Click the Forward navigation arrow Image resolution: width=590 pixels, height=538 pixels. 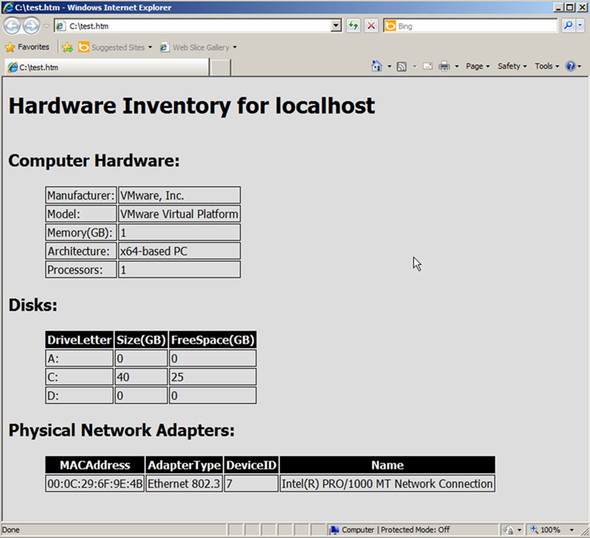coord(31,26)
